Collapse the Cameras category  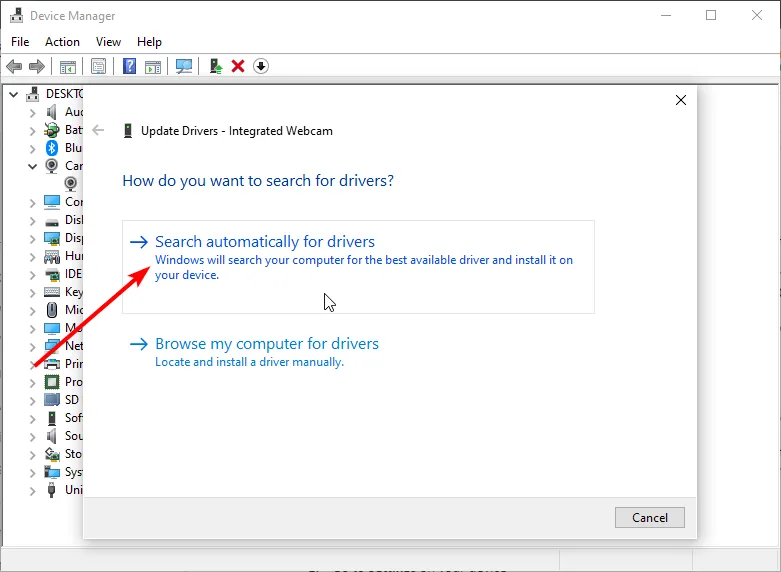[x=33, y=166]
